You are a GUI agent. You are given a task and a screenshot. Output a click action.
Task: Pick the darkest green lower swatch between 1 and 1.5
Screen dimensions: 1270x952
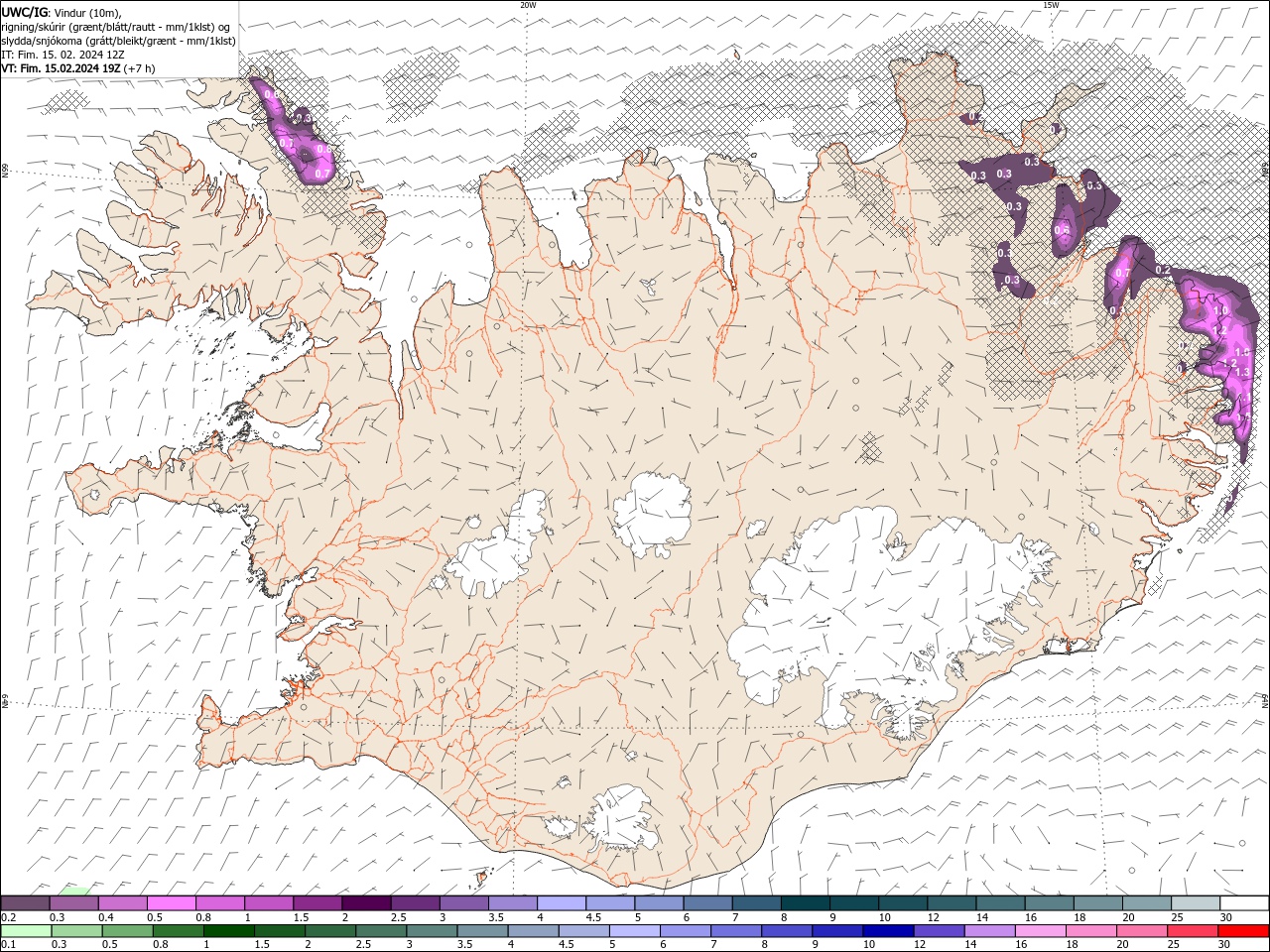[x=229, y=931]
